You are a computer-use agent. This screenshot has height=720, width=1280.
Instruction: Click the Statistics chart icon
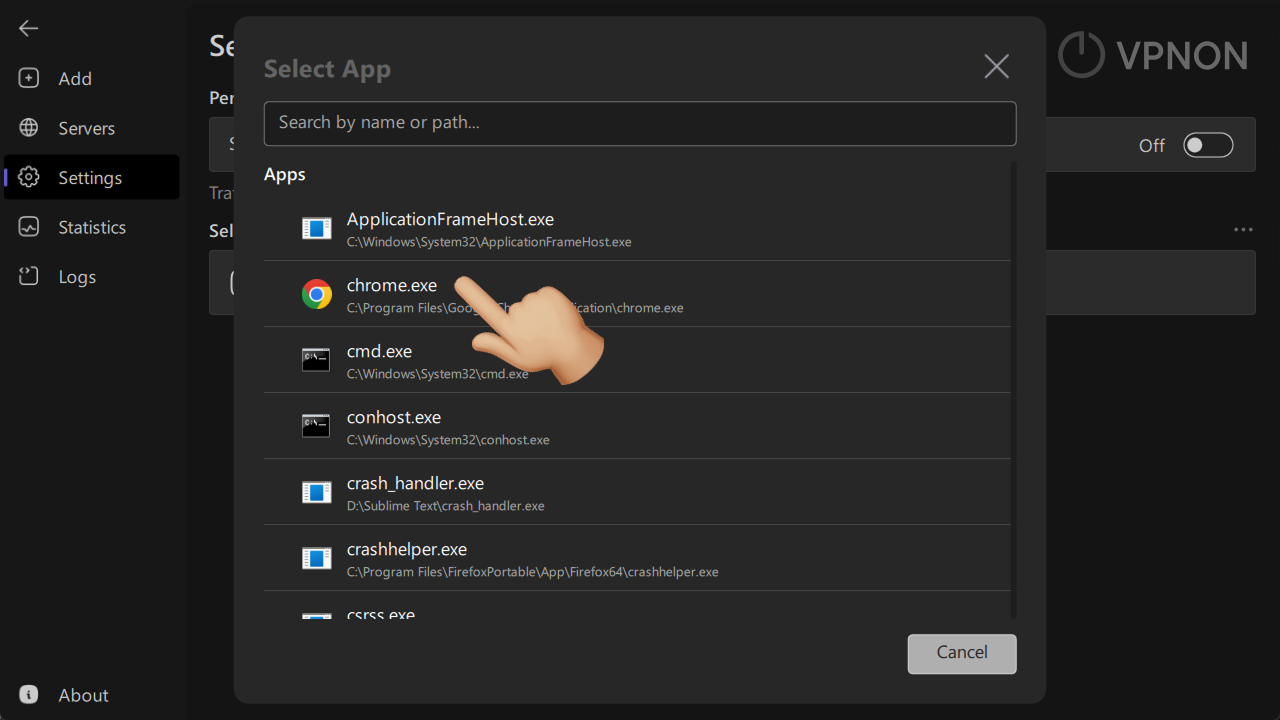click(x=28, y=227)
